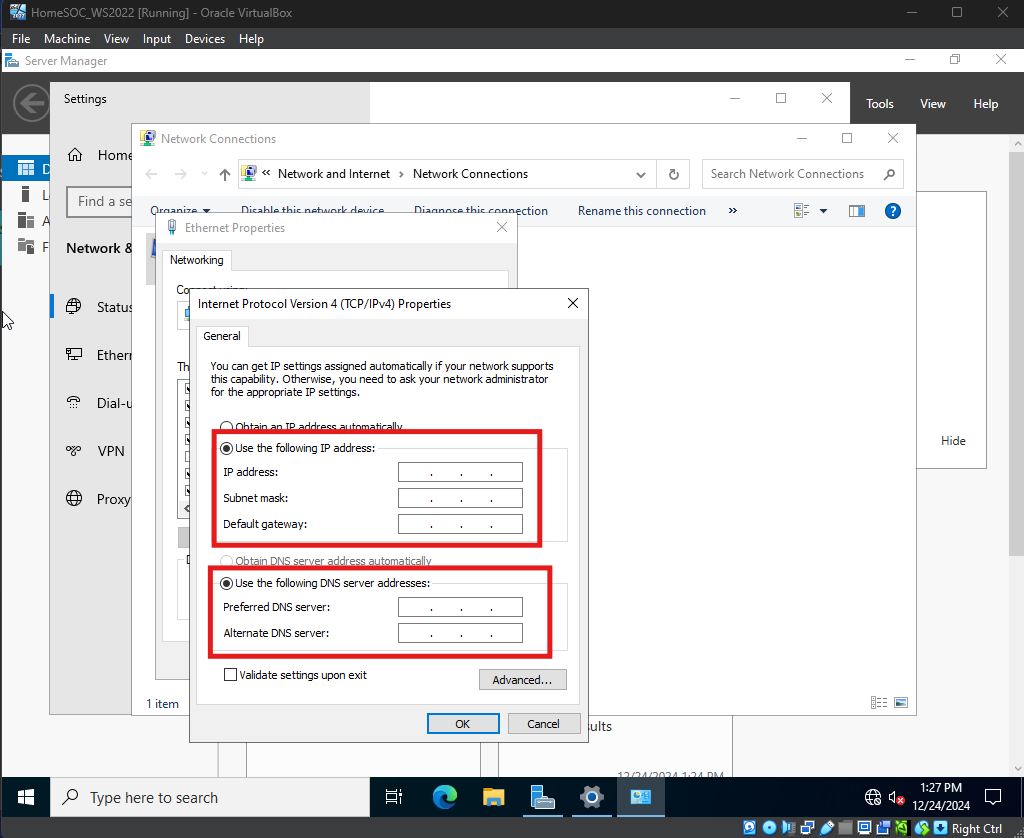Open the change view dropdown arrow

[x=824, y=211]
